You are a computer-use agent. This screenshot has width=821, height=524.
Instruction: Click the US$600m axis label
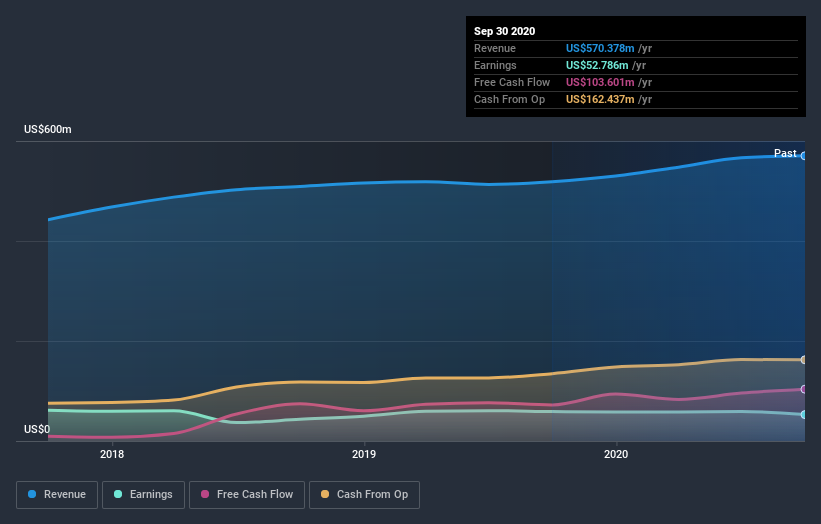pyautogui.click(x=48, y=129)
